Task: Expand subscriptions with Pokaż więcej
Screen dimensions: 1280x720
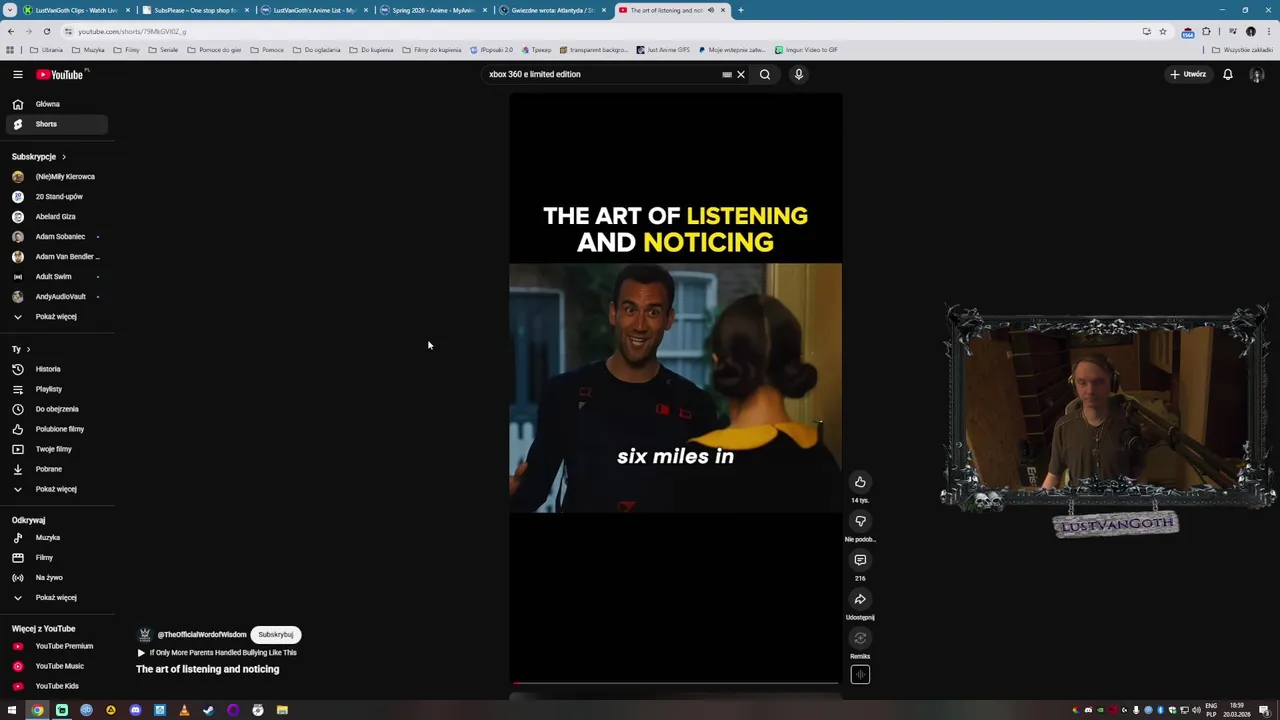Action: point(54,316)
